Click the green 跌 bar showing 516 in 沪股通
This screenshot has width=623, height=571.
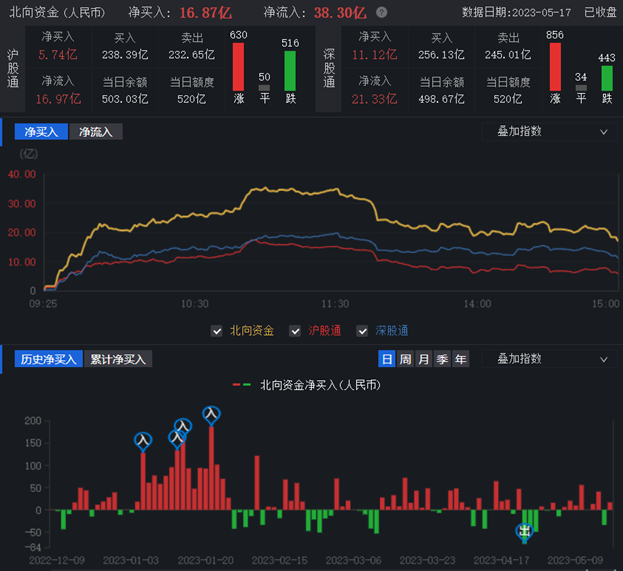(290, 71)
